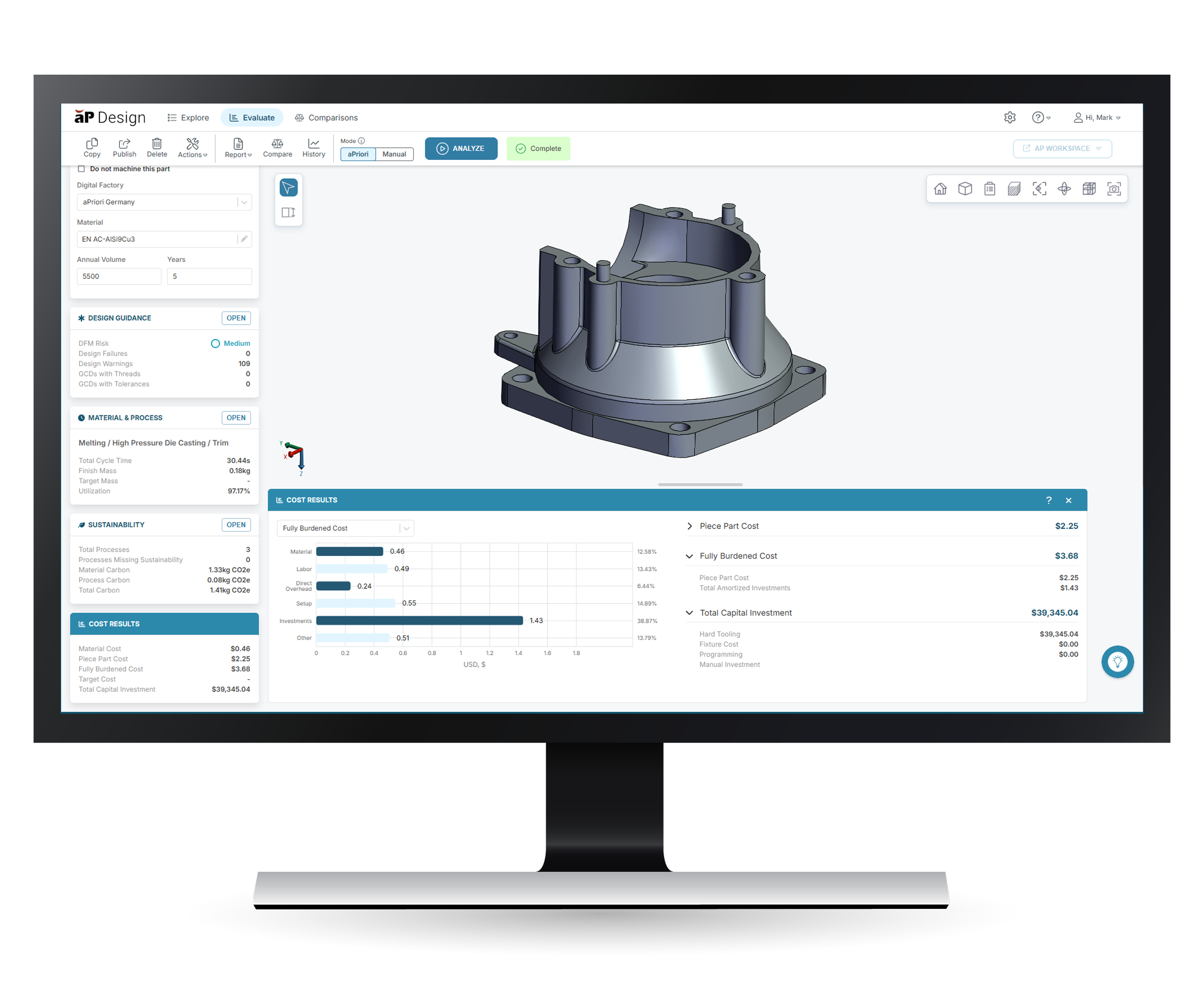Click the Publish toolbar icon
This screenshot has width=1204, height=984.
[124, 147]
